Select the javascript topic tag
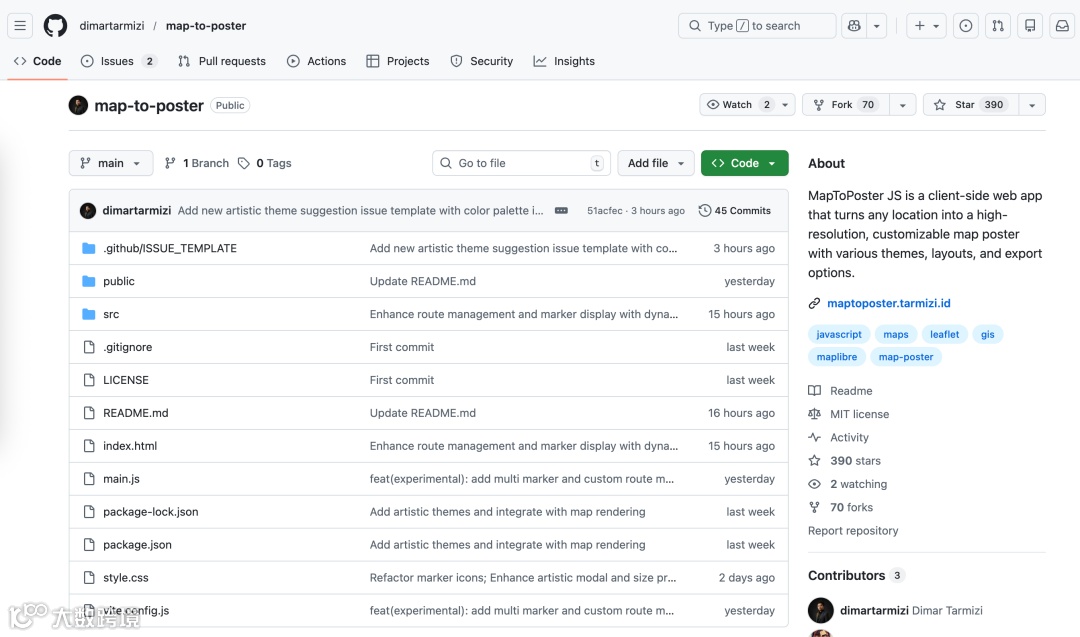Viewport: 1080px width, 637px height. click(838, 334)
